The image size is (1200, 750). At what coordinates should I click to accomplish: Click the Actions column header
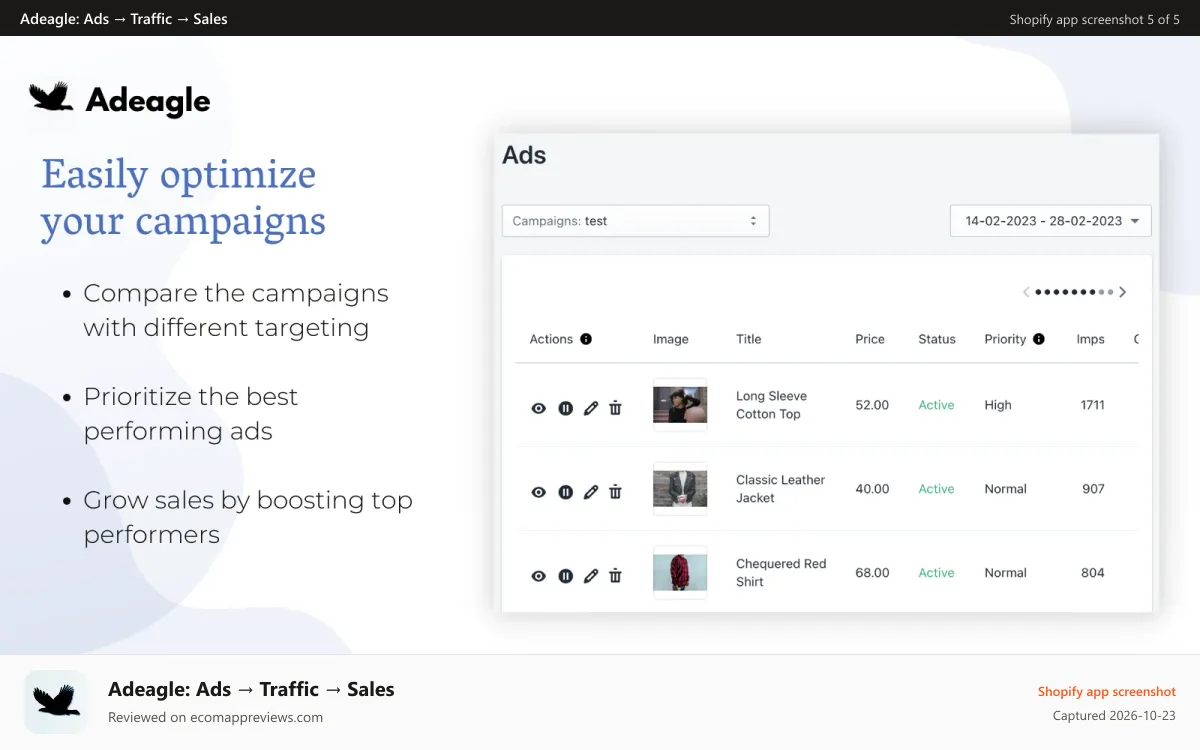point(551,339)
